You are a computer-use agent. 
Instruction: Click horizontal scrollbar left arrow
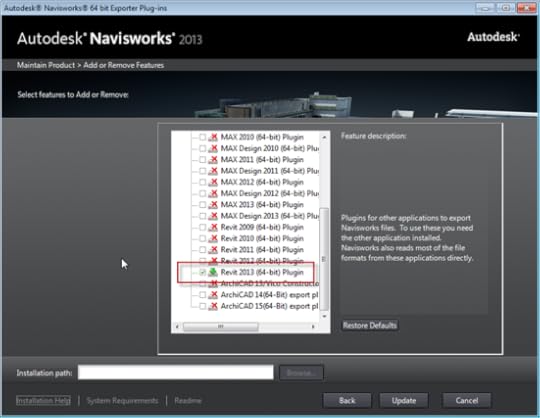point(177,326)
